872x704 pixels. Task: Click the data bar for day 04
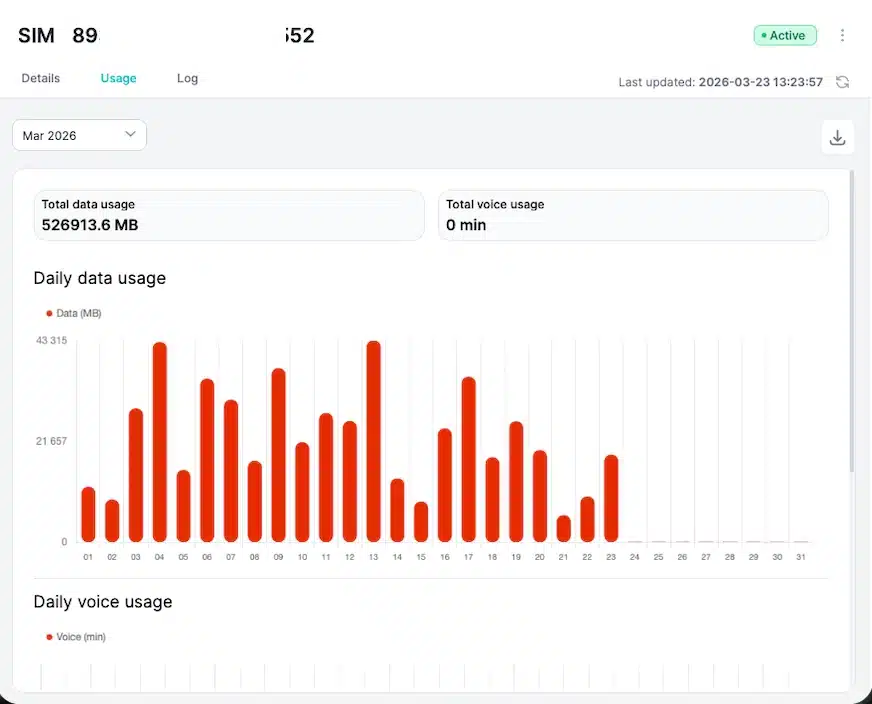(159, 442)
